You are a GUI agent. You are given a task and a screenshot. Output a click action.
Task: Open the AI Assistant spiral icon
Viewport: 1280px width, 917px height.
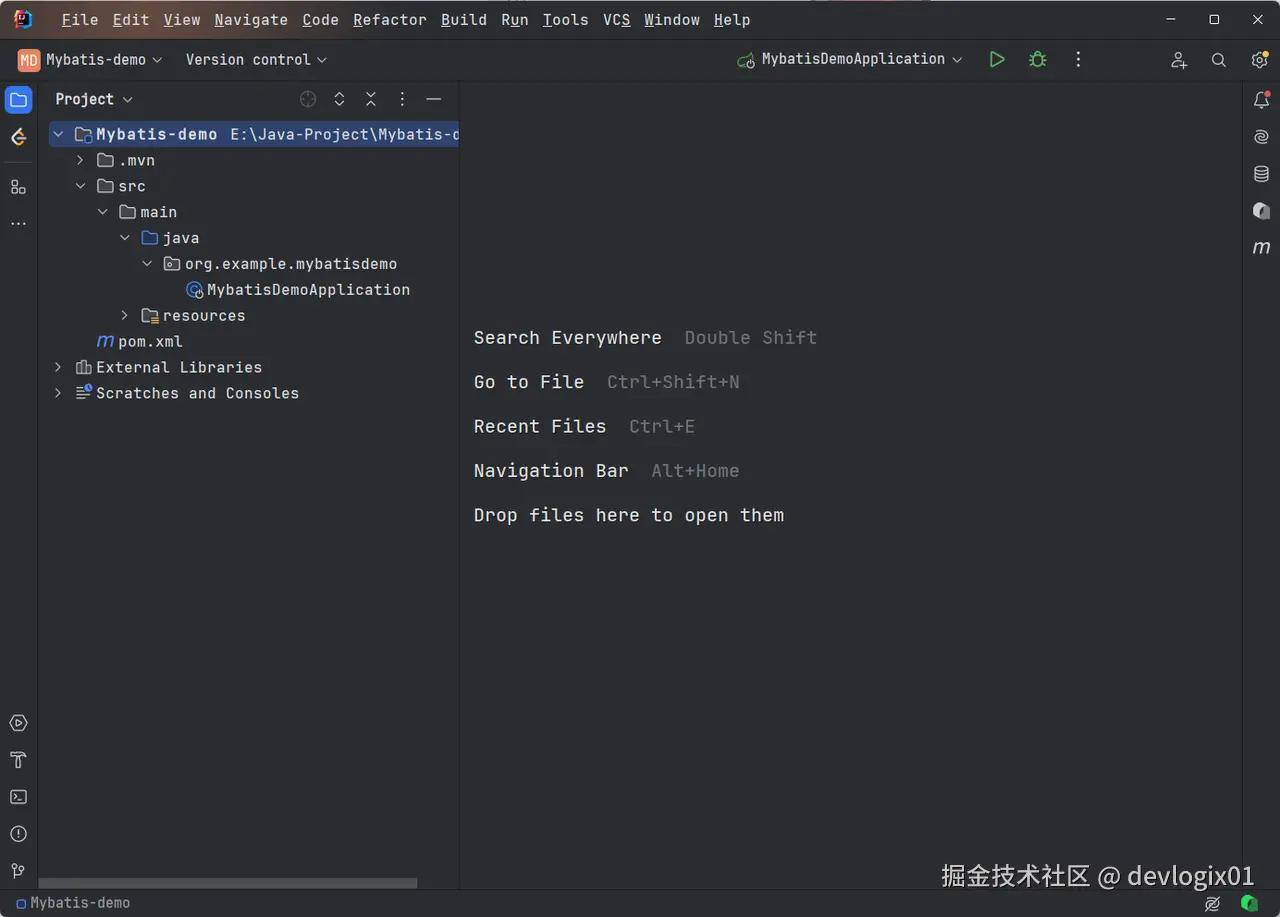point(1261,137)
